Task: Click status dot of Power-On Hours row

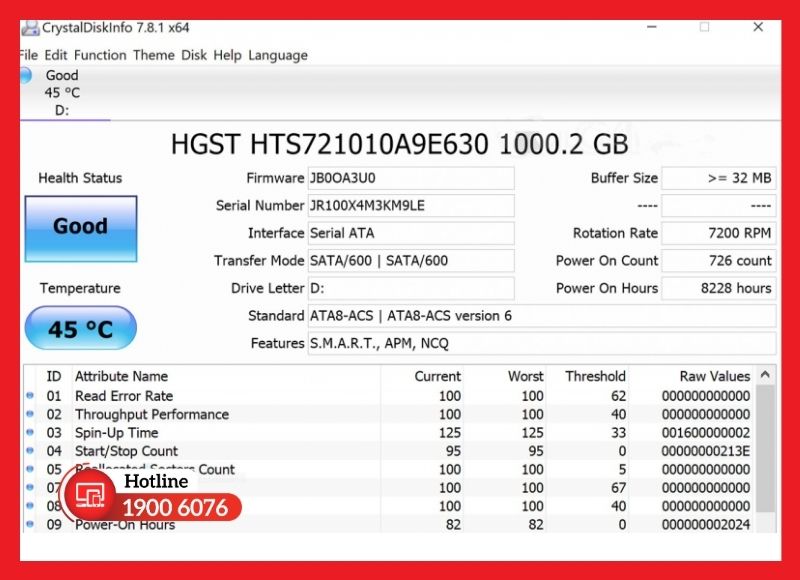Action: tap(30, 524)
